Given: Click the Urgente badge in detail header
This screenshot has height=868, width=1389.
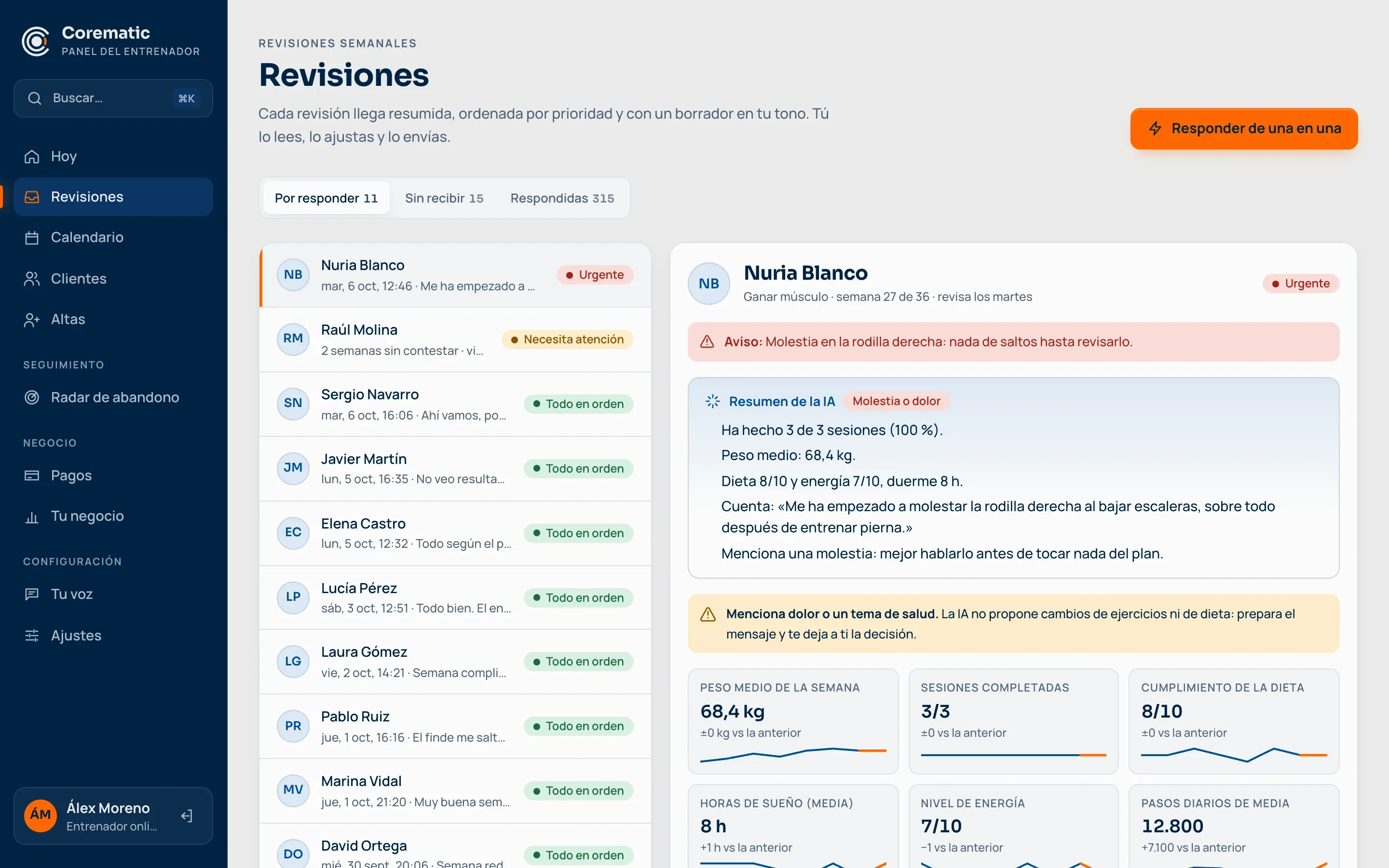Looking at the screenshot, I should coord(1301,284).
